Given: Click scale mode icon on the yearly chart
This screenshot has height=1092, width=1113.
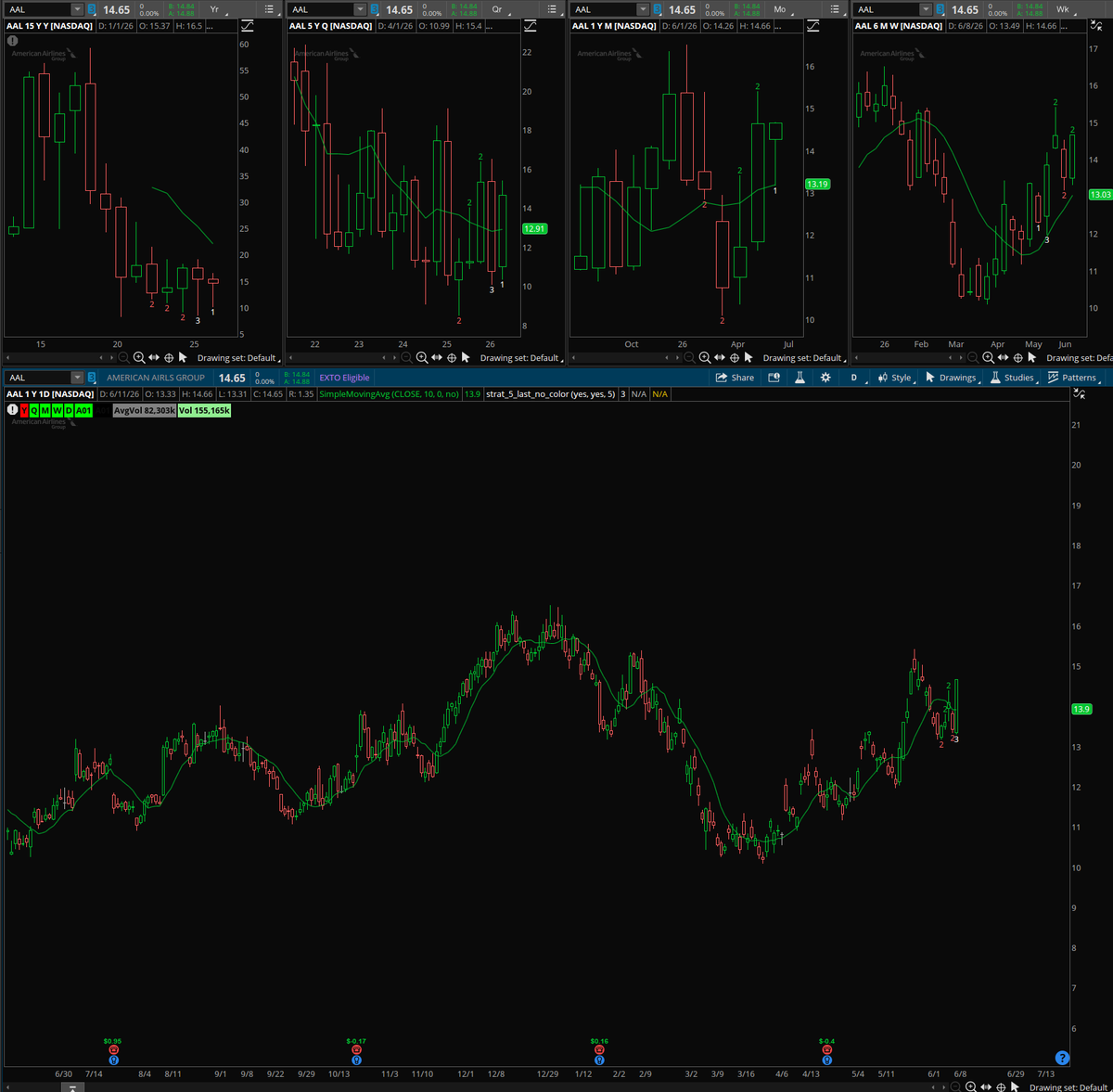Looking at the screenshot, I should (247, 26).
